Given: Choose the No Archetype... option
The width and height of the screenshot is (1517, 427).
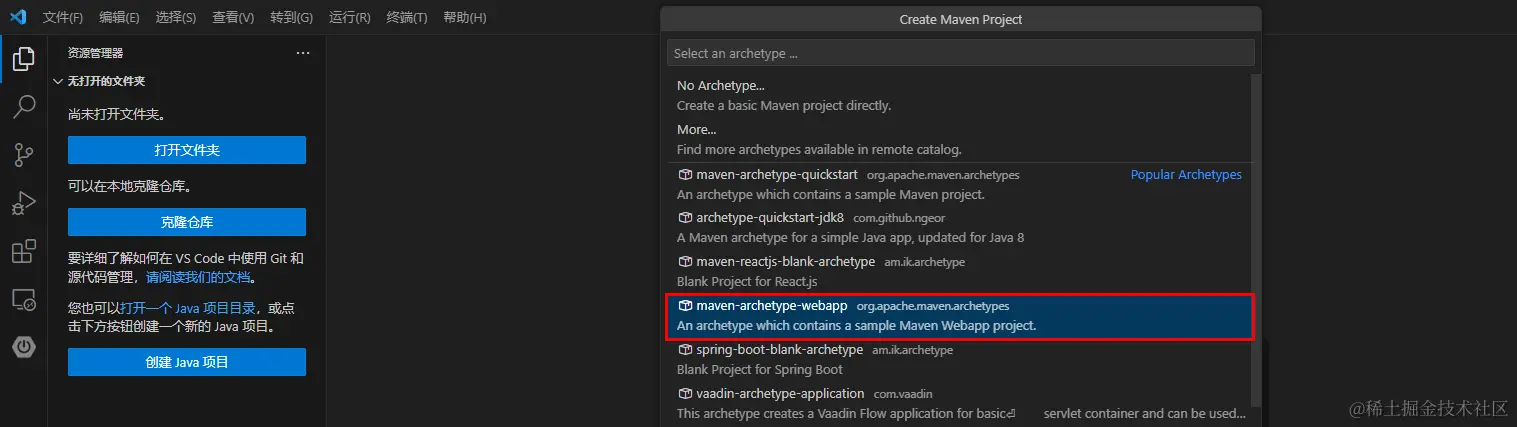Looking at the screenshot, I should click(x=958, y=95).
